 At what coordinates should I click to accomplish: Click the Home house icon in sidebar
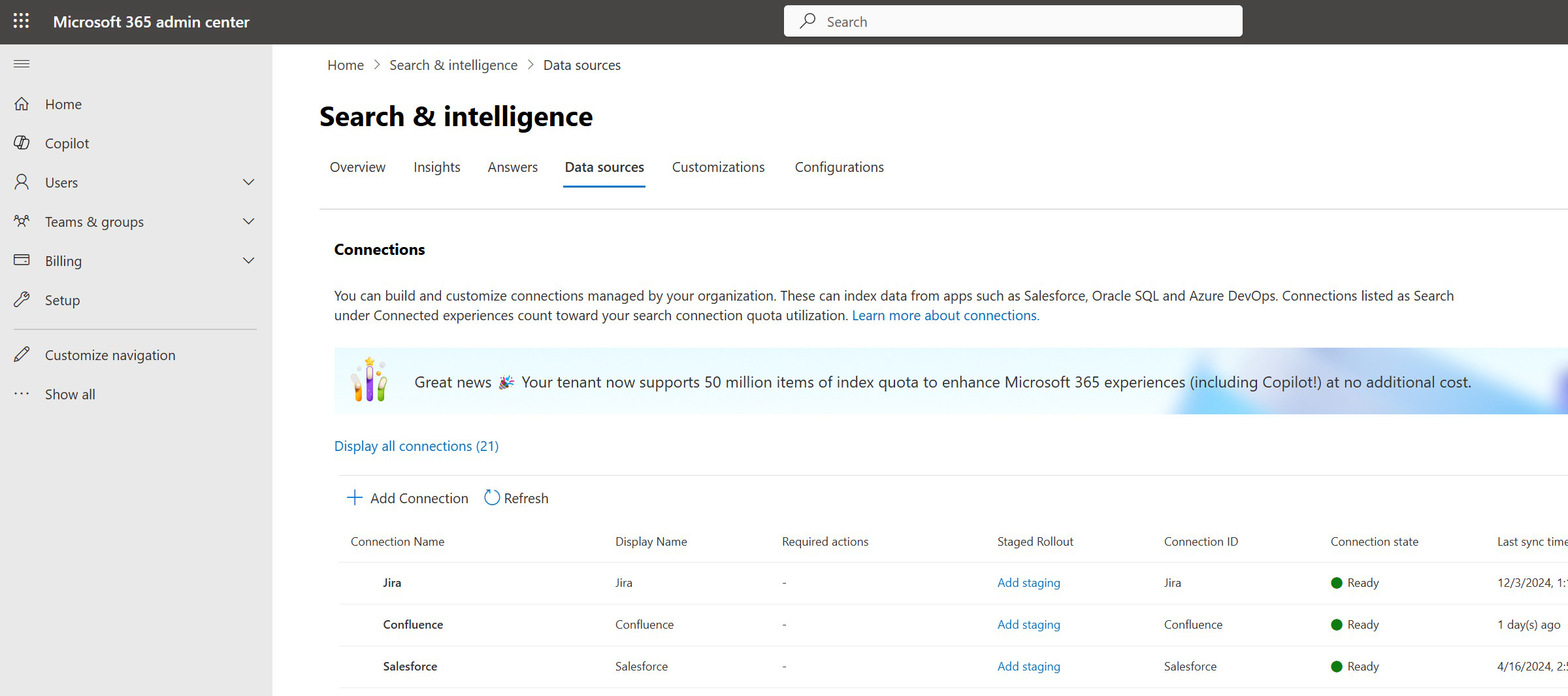(22, 104)
